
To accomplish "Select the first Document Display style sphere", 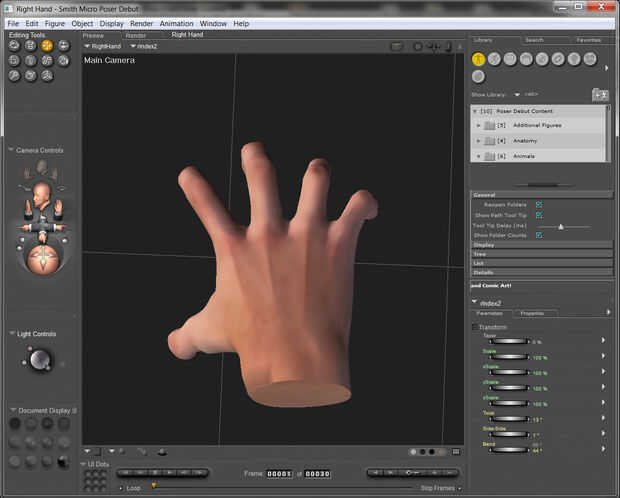I will coord(15,424).
